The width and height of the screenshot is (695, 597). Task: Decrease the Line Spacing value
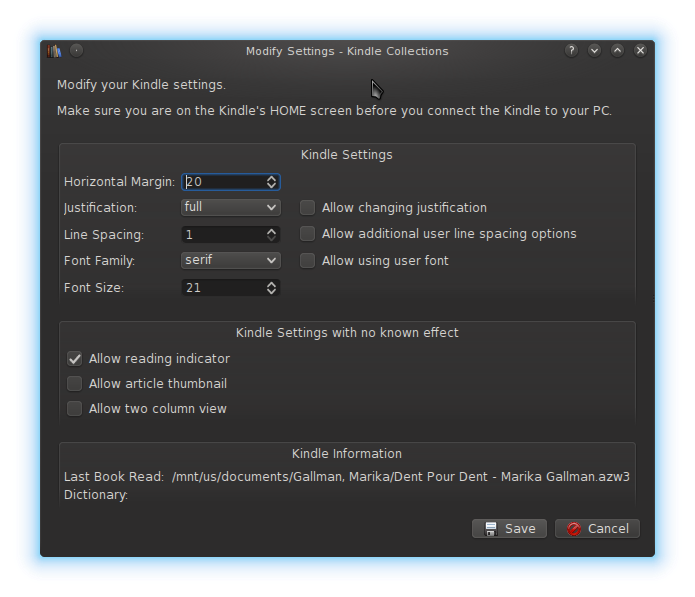[x=272, y=238]
